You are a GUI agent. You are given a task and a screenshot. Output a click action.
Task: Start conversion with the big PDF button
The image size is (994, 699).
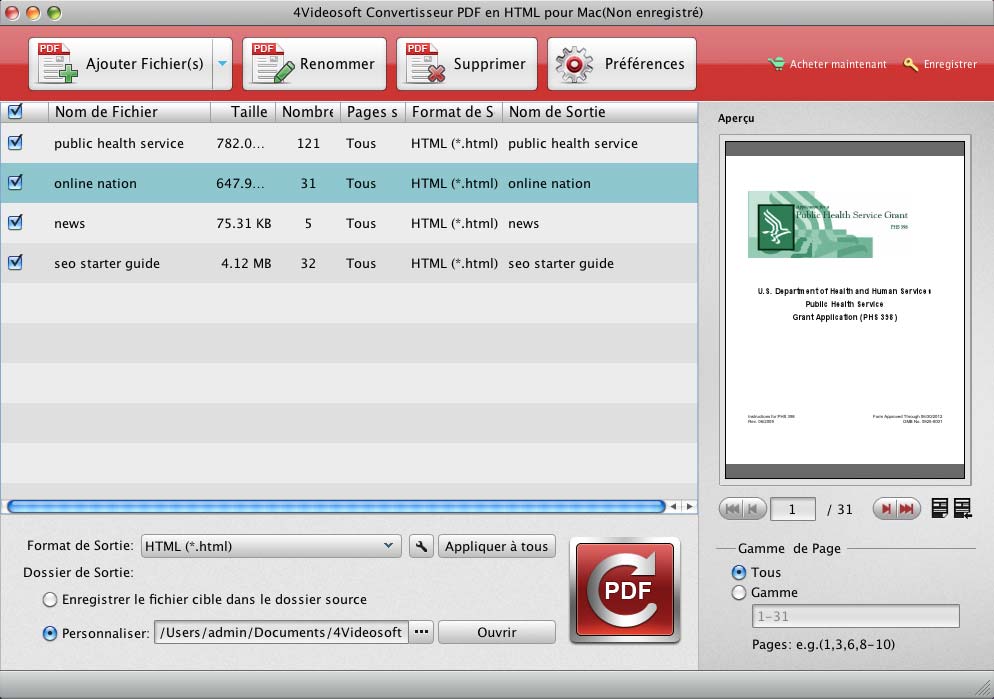point(625,589)
